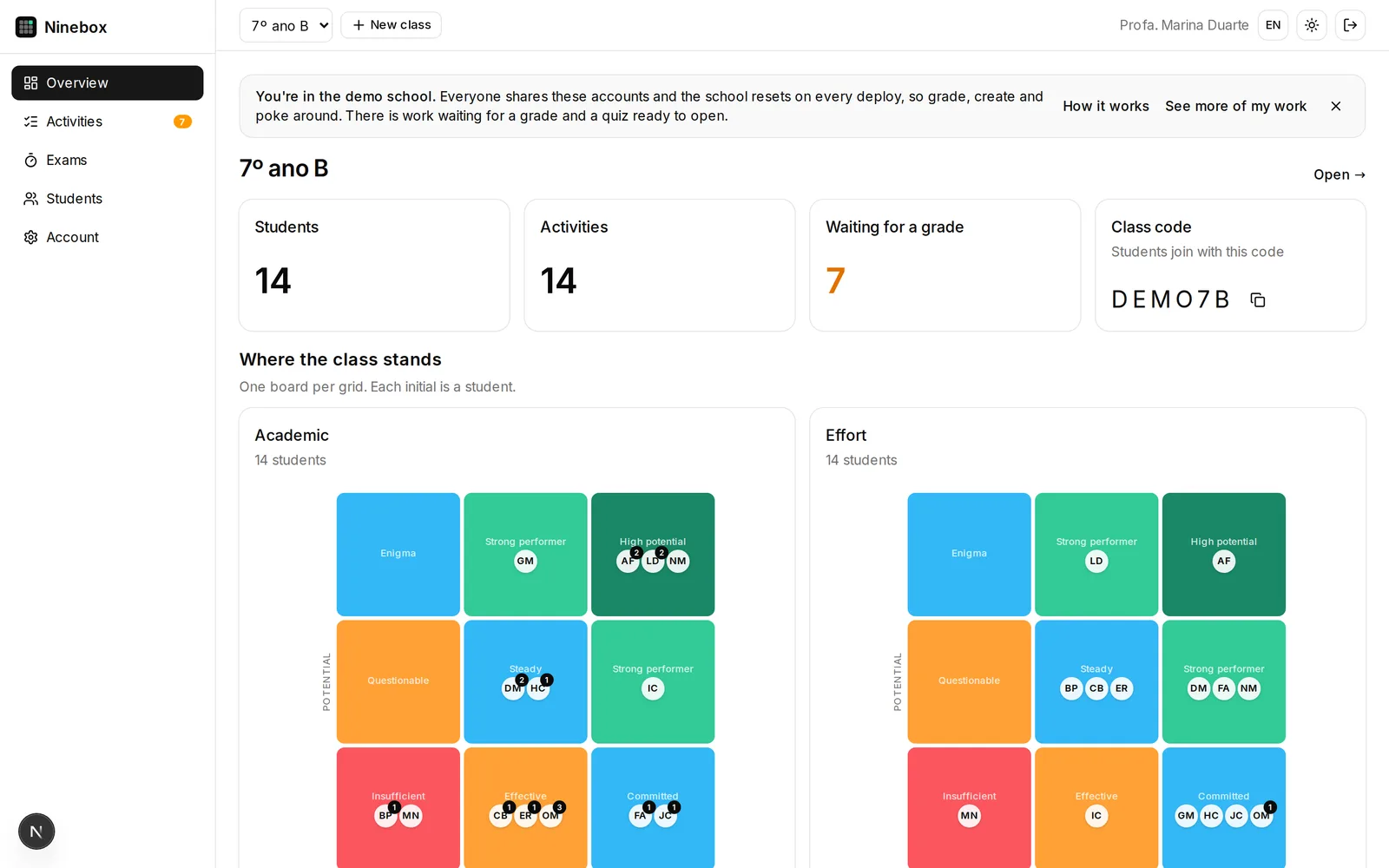Viewport: 1389px width, 868px height.
Task: Switch language with the EN button
Action: (1273, 25)
